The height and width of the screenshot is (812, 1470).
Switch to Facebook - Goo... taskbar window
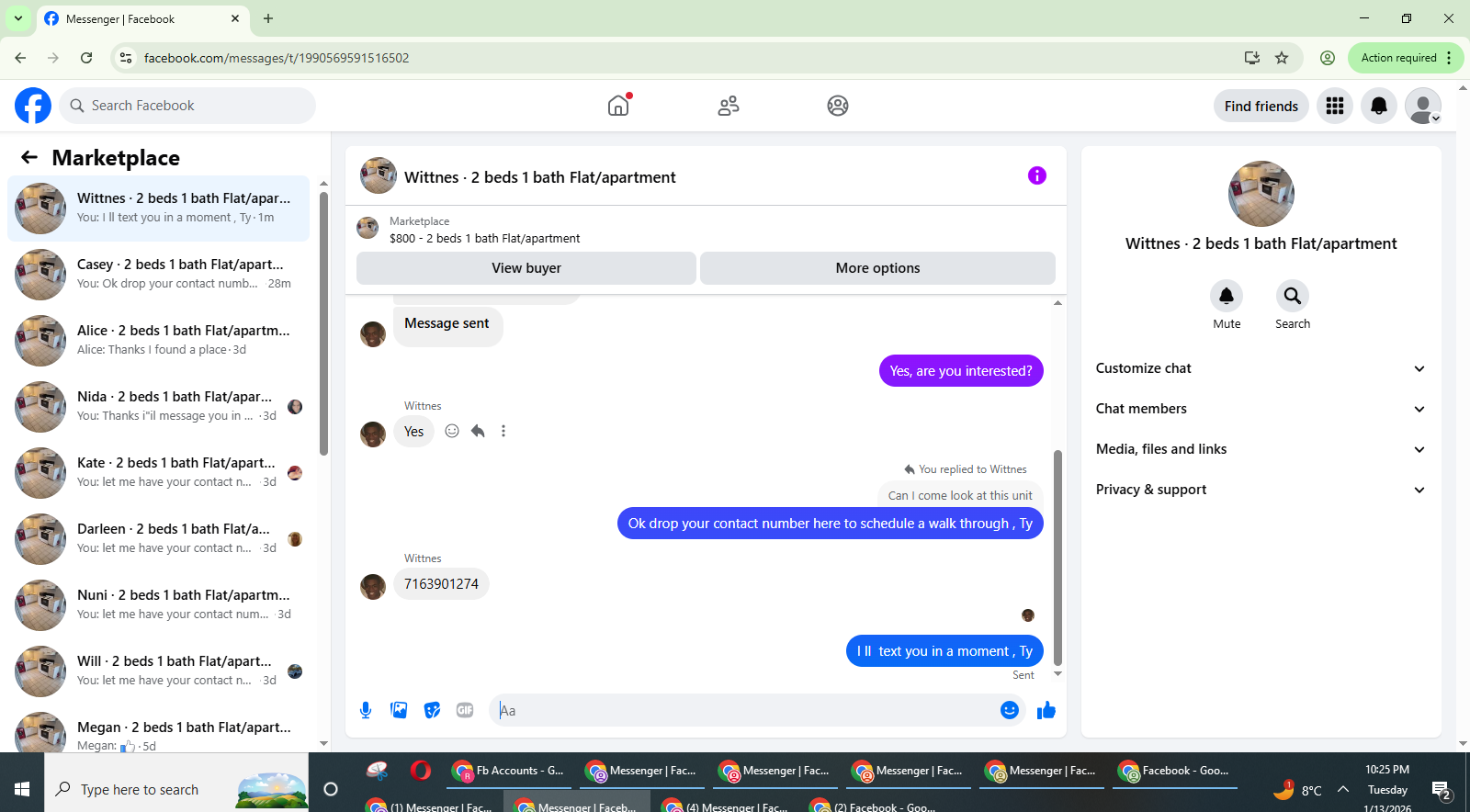(x=1175, y=771)
